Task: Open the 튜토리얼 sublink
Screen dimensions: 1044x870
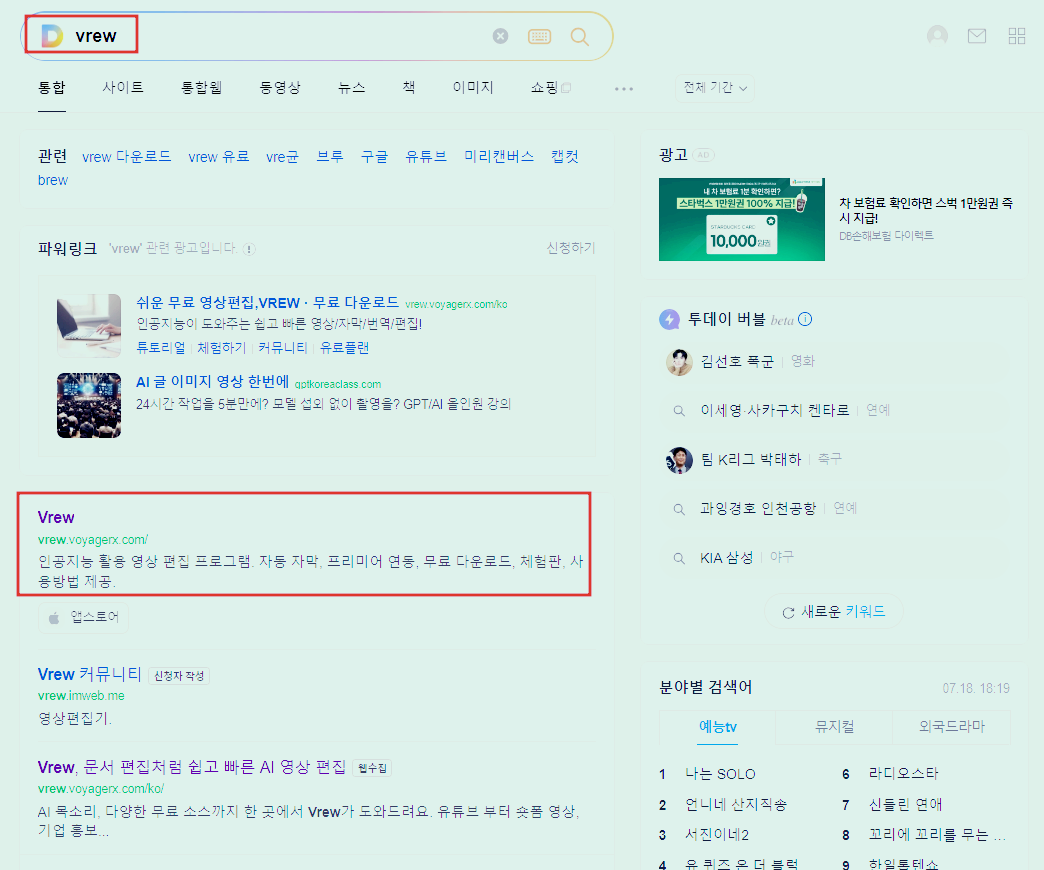Action: 160,347
